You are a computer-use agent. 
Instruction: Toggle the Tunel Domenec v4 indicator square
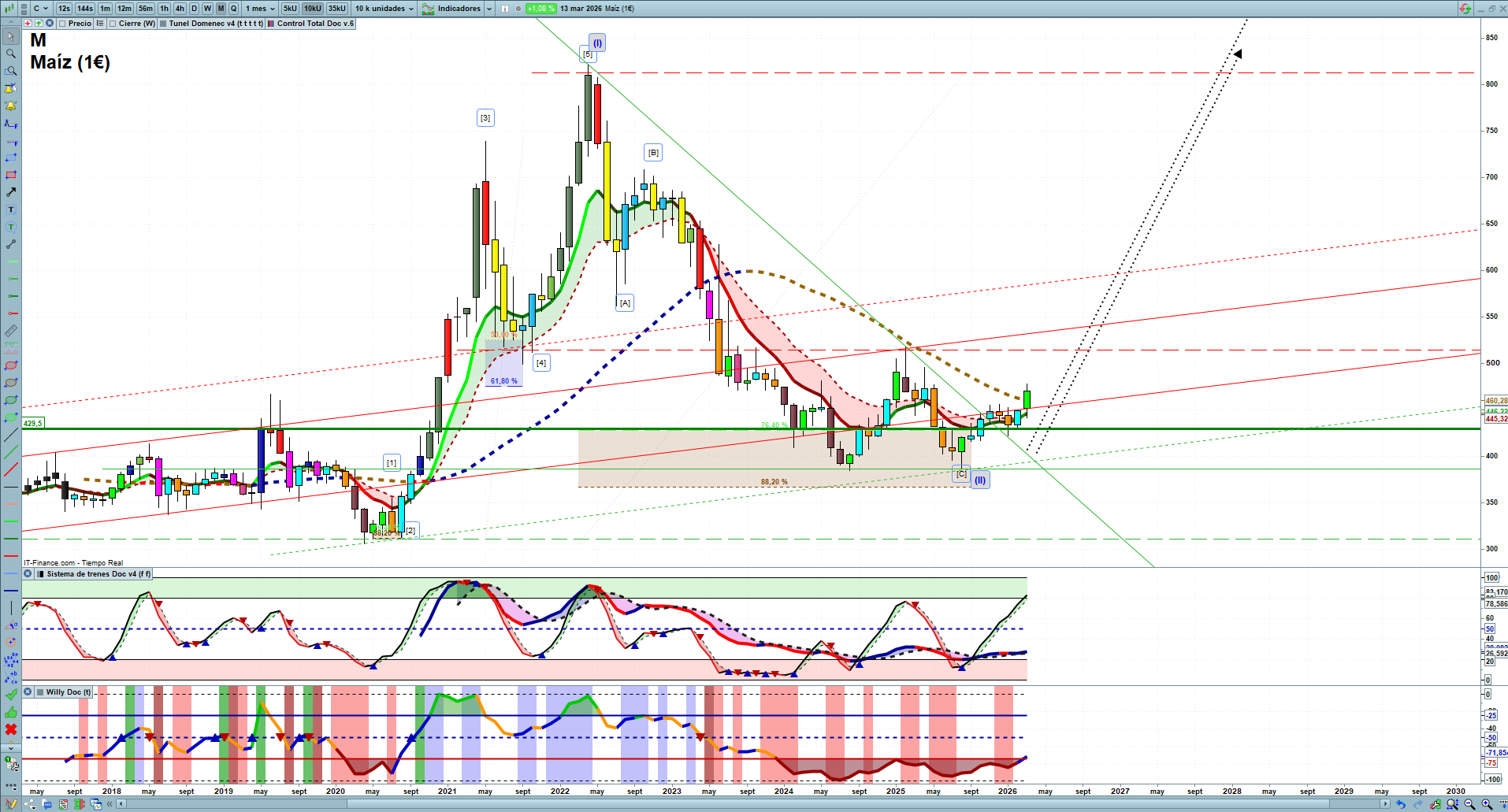click(x=163, y=24)
